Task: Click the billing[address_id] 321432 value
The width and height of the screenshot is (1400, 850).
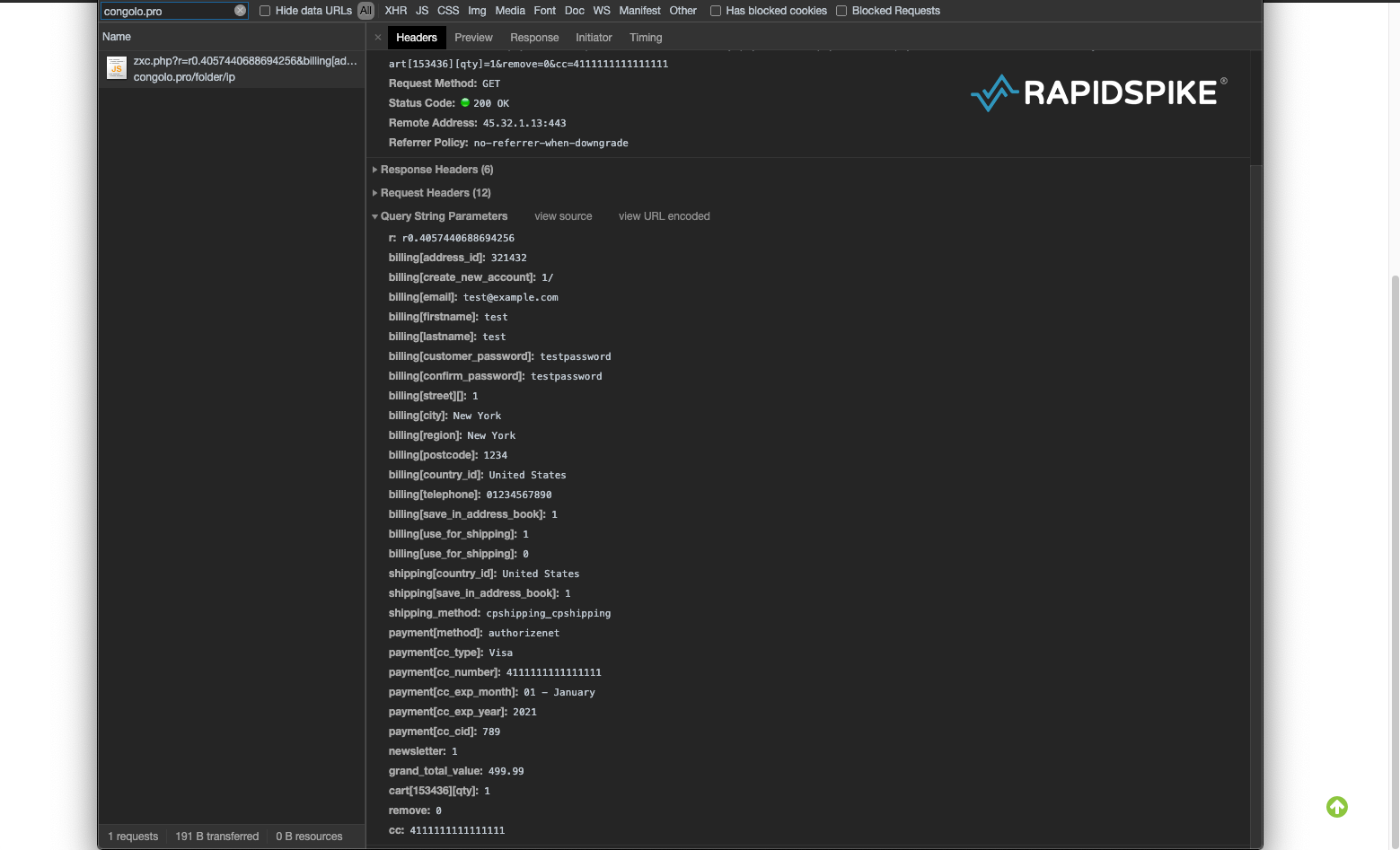Action: tap(509, 258)
